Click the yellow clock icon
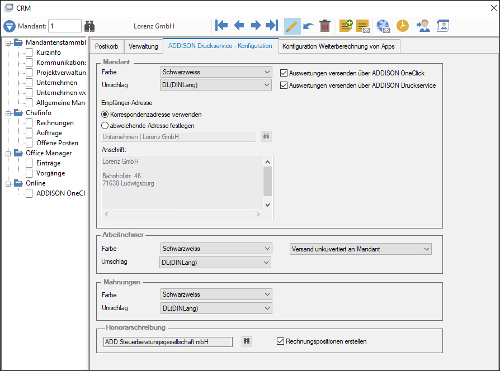This screenshot has width=500, height=371. [x=403, y=26]
